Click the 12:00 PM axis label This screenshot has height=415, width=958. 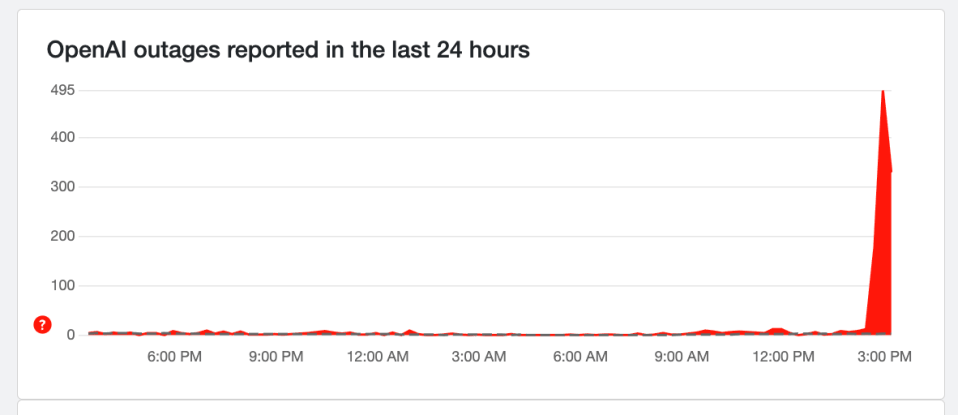tap(784, 356)
